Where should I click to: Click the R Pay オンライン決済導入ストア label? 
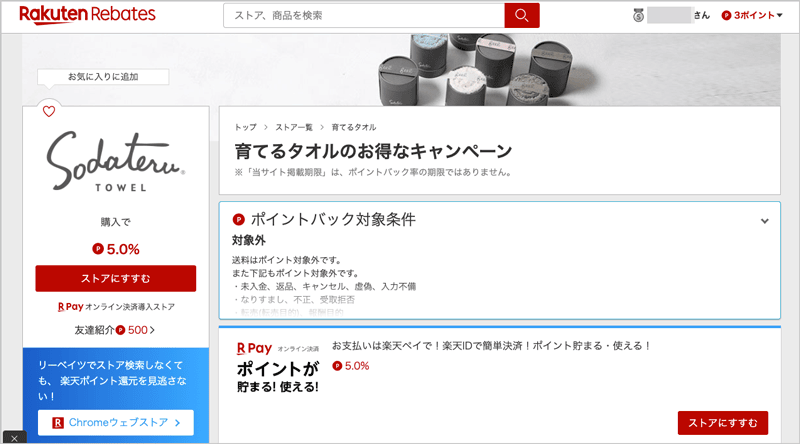tap(116, 307)
